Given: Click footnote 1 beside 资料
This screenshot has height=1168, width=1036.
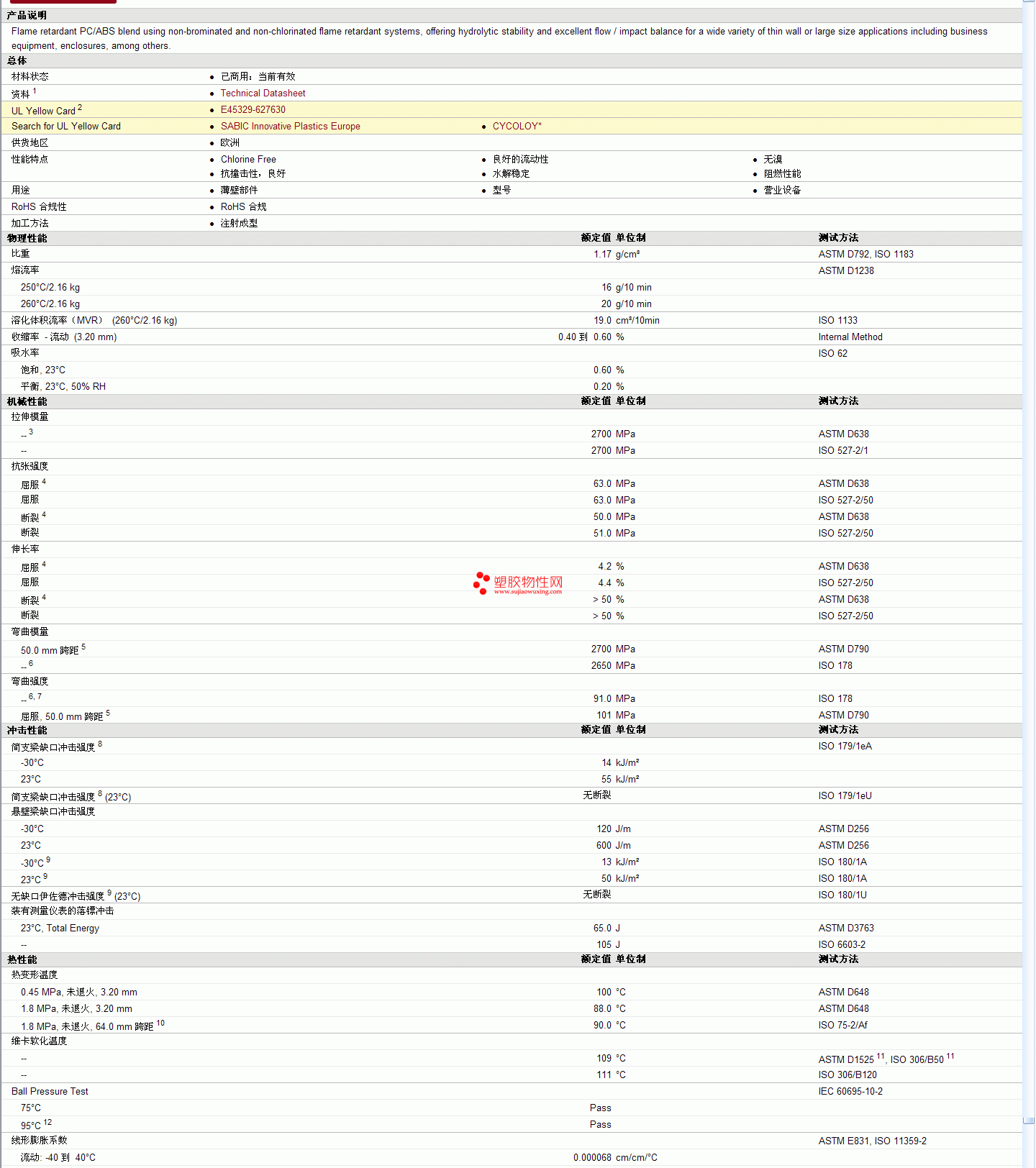Looking at the screenshot, I should click(35, 91).
